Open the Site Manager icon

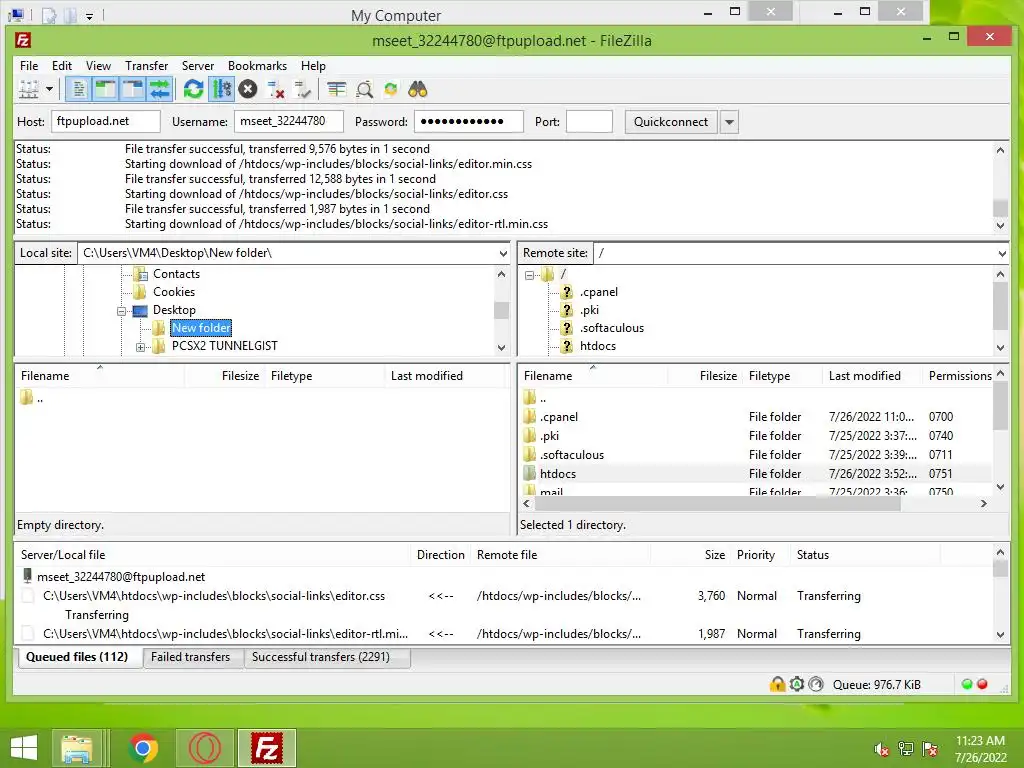(29, 89)
